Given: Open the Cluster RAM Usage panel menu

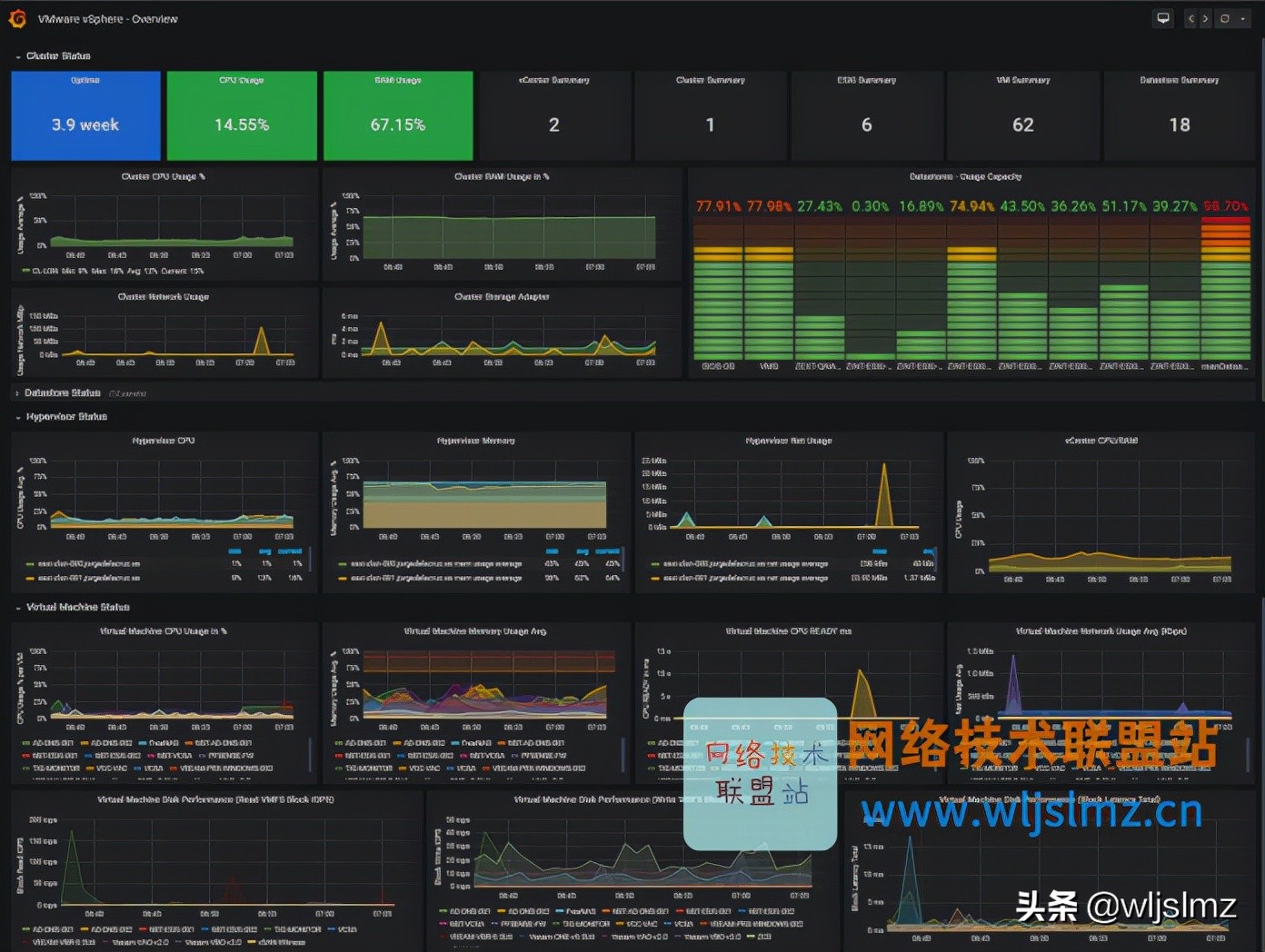Looking at the screenshot, I should click(x=502, y=176).
